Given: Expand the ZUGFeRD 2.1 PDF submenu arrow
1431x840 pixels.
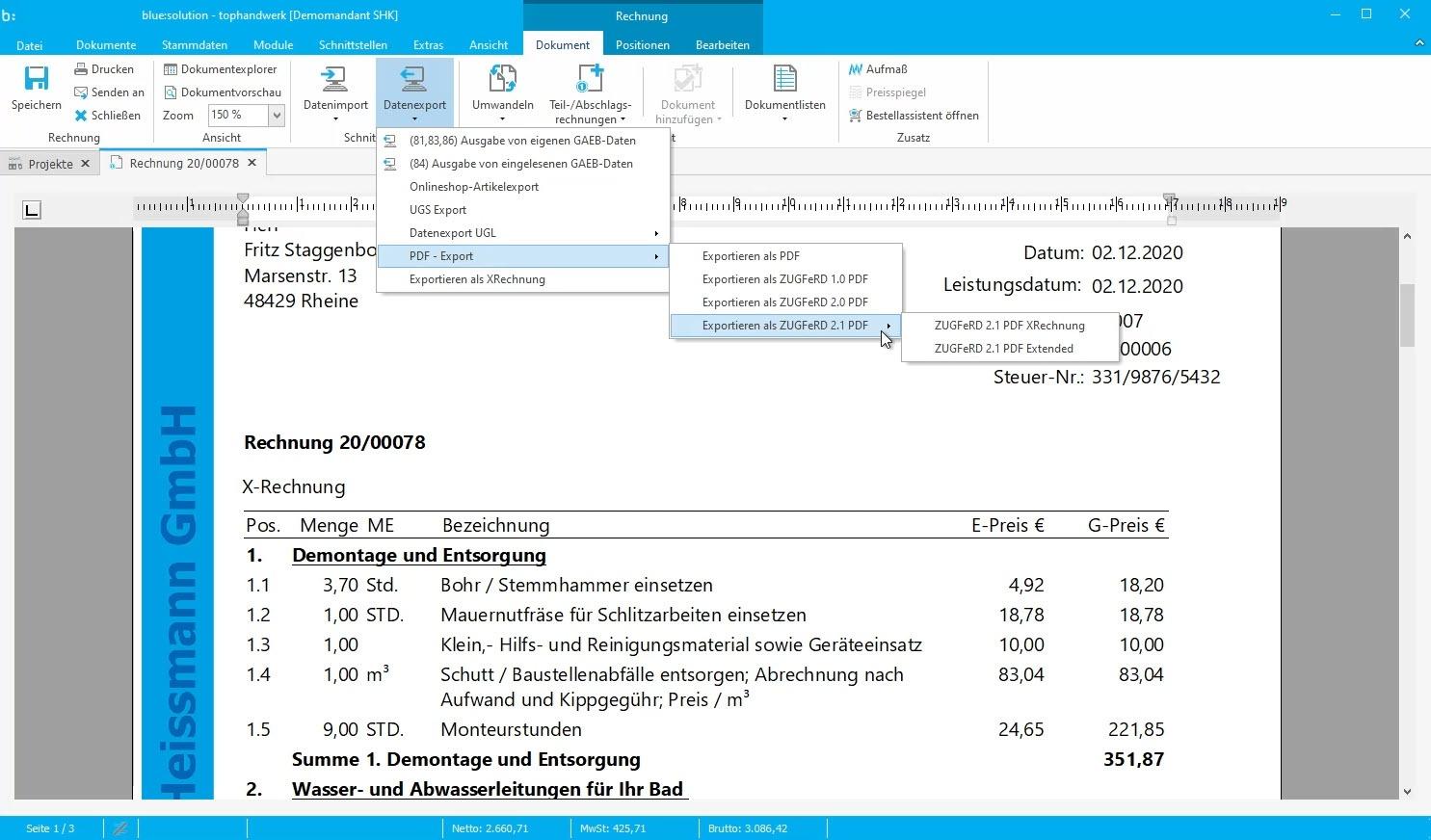Looking at the screenshot, I should [888, 326].
